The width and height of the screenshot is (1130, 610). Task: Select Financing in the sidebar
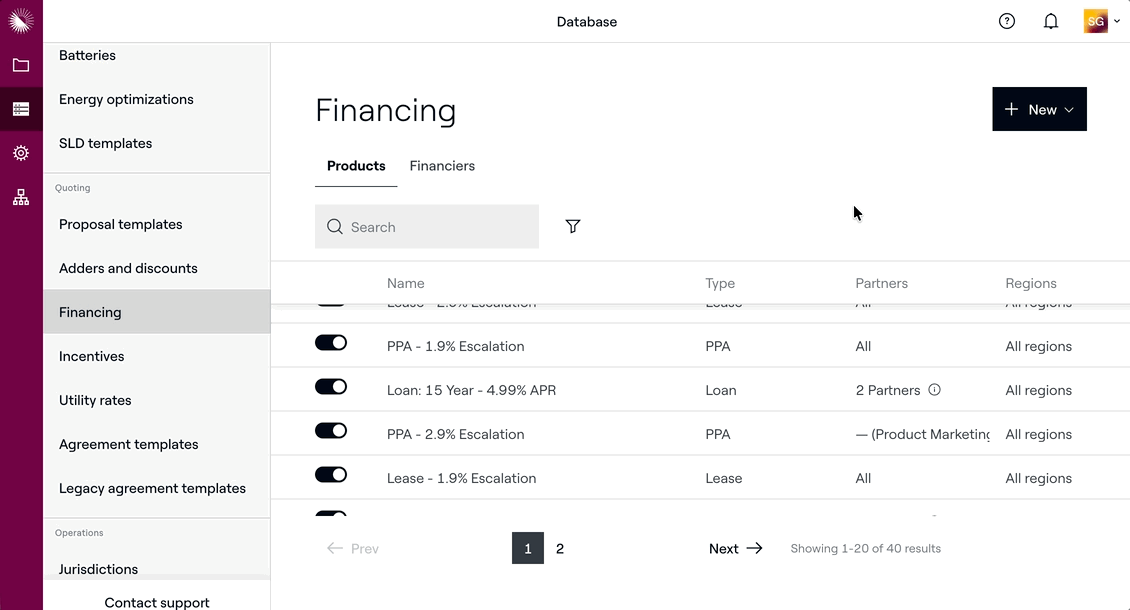tap(156, 312)
